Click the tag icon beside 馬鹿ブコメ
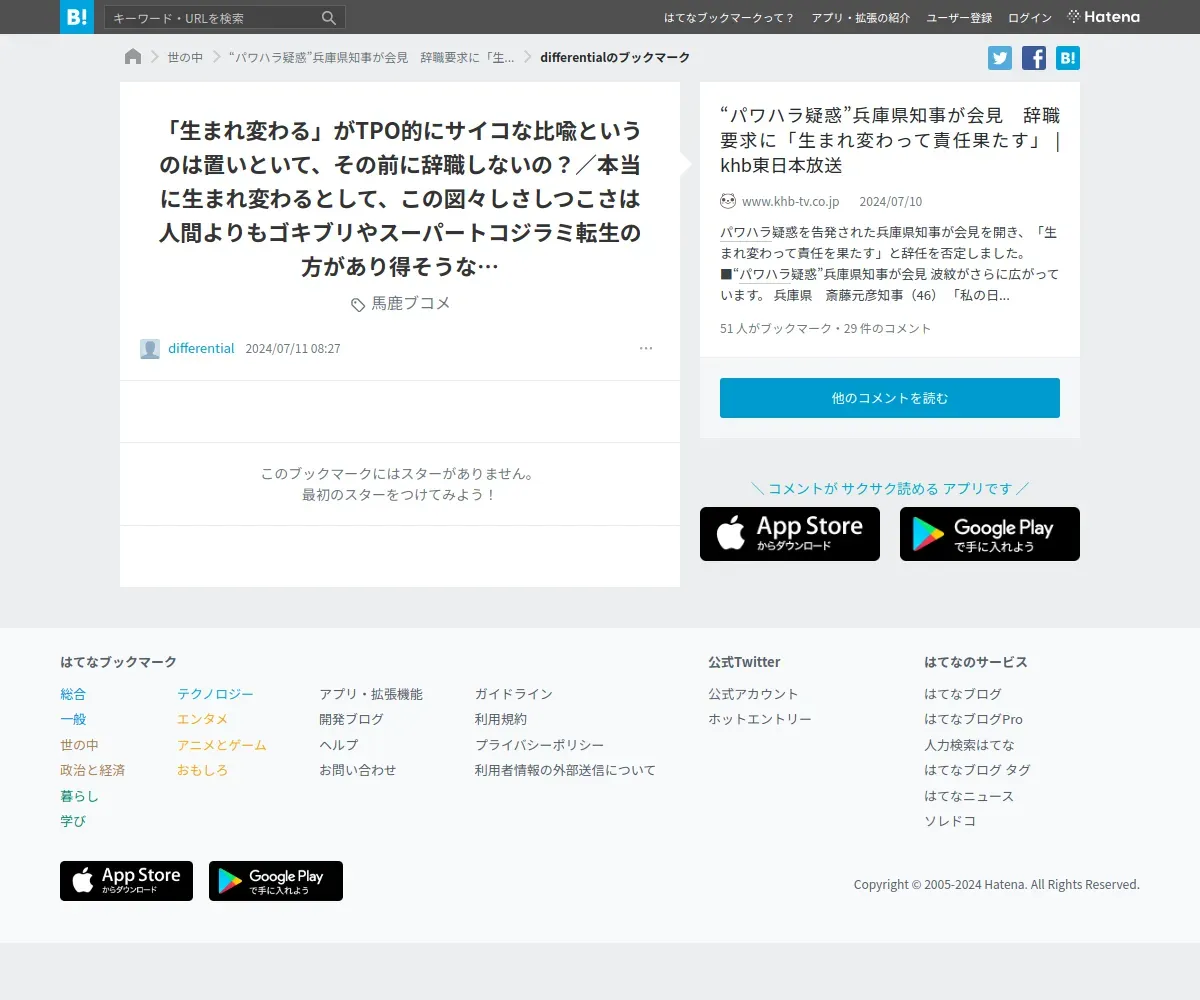This screenshot has height=1000, width=1200. pos(358,304)
